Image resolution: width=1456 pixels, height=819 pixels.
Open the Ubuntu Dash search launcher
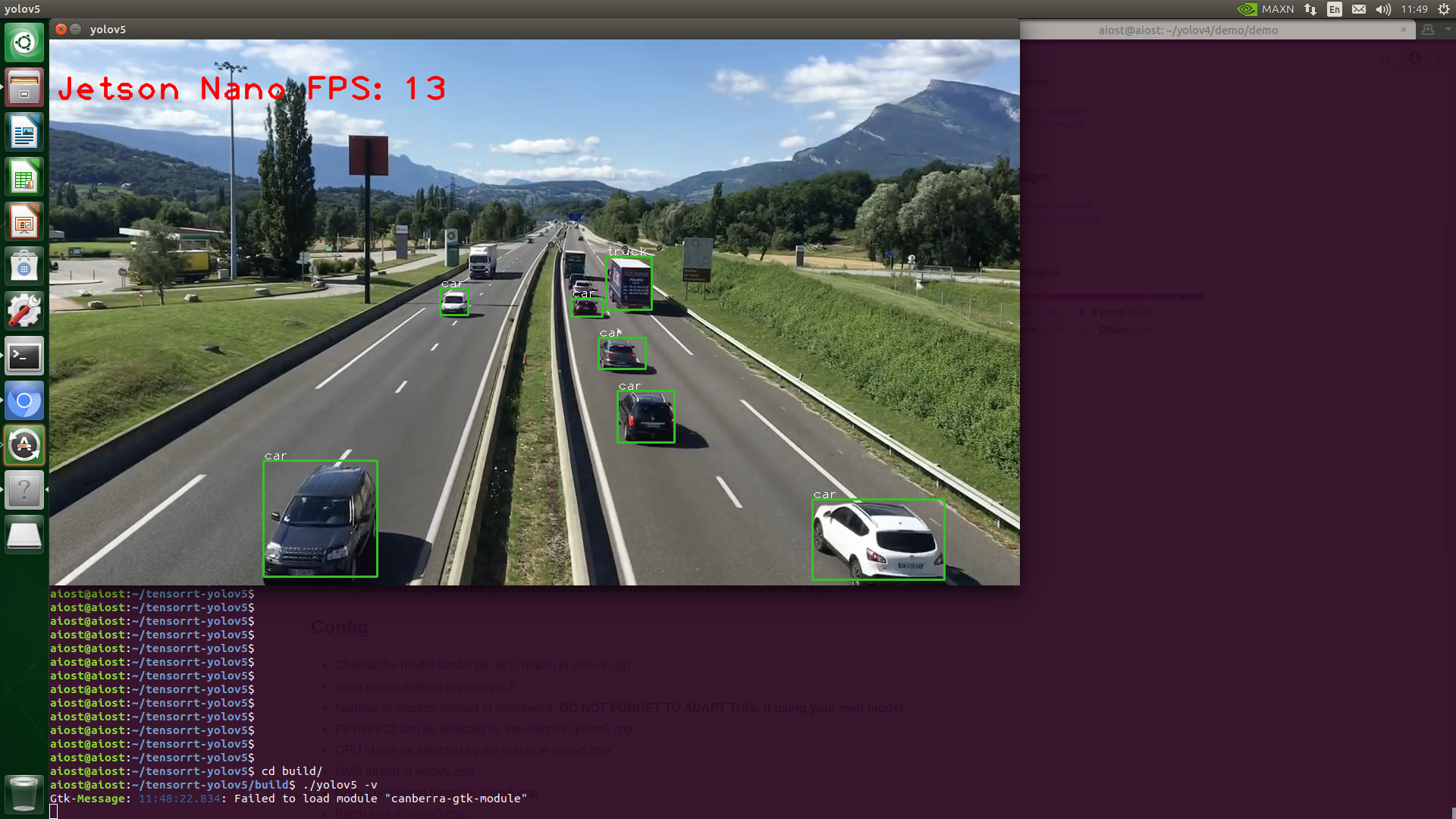[x=24, y=42]
